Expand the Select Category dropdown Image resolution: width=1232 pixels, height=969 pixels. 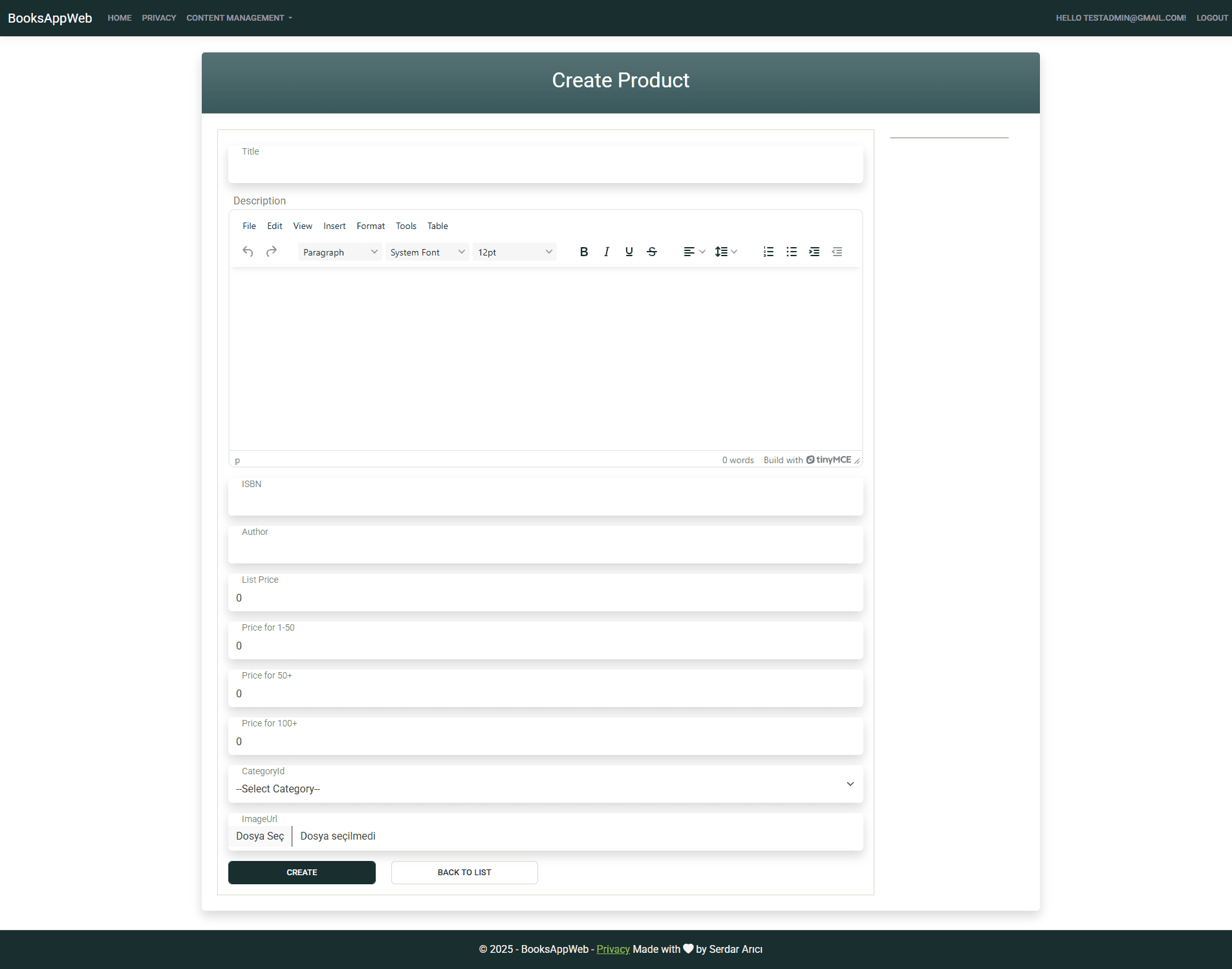click(x=546, y=784)
